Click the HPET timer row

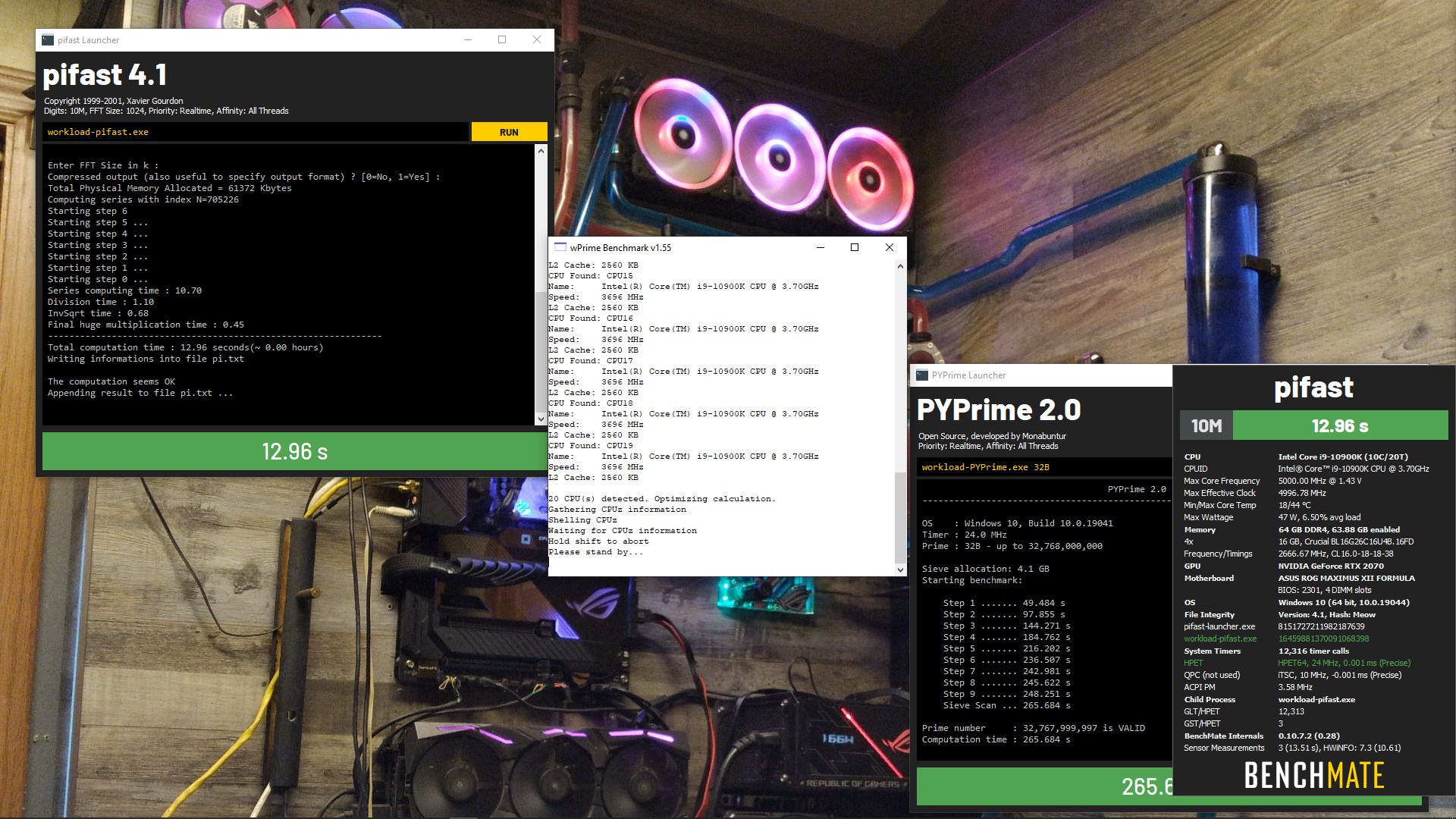[1297, 663]
